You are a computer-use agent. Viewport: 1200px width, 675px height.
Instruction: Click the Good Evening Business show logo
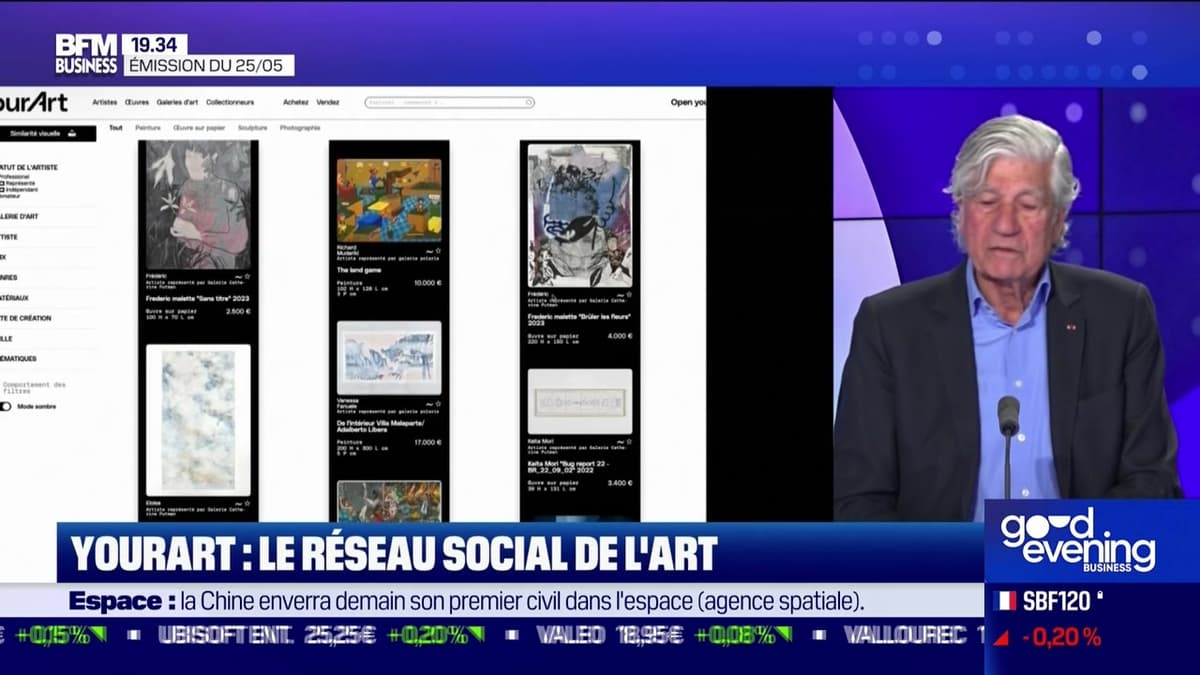point(1078,540)
